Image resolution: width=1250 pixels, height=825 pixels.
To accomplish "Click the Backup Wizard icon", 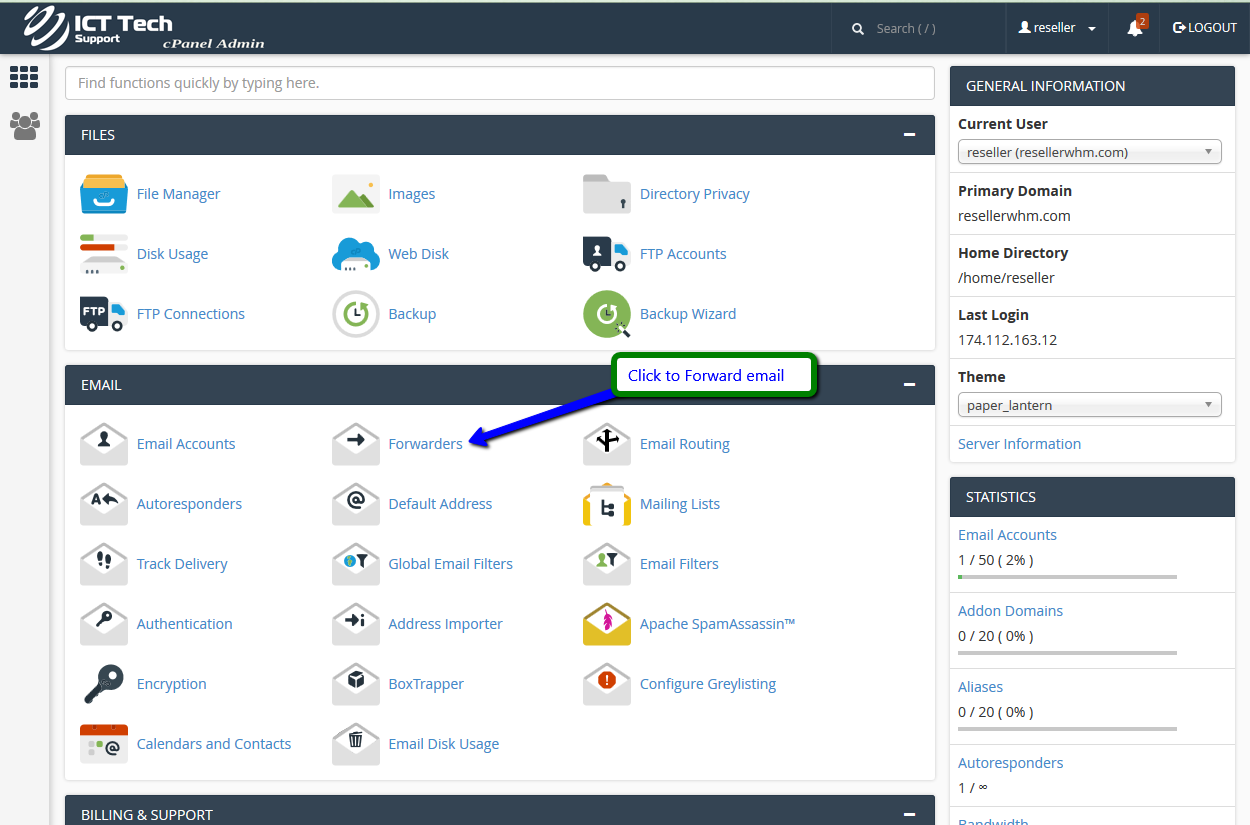I will [x=607, y=314].
